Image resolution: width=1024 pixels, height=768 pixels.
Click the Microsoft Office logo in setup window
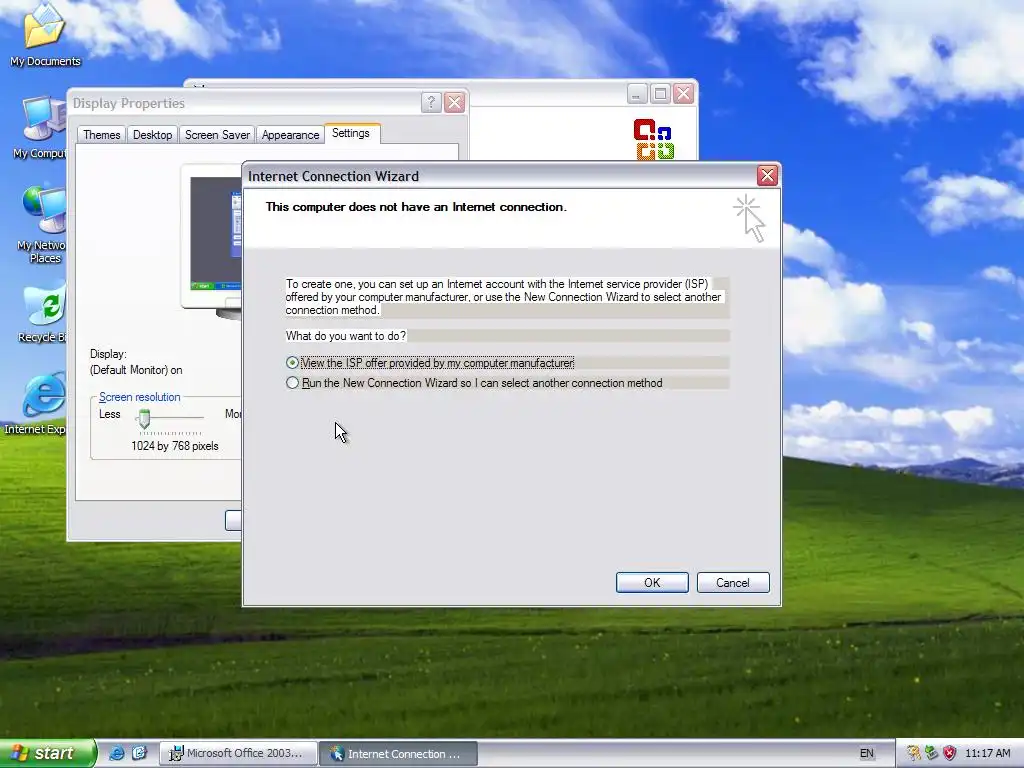pyautogui.click(x=653, y=139)
